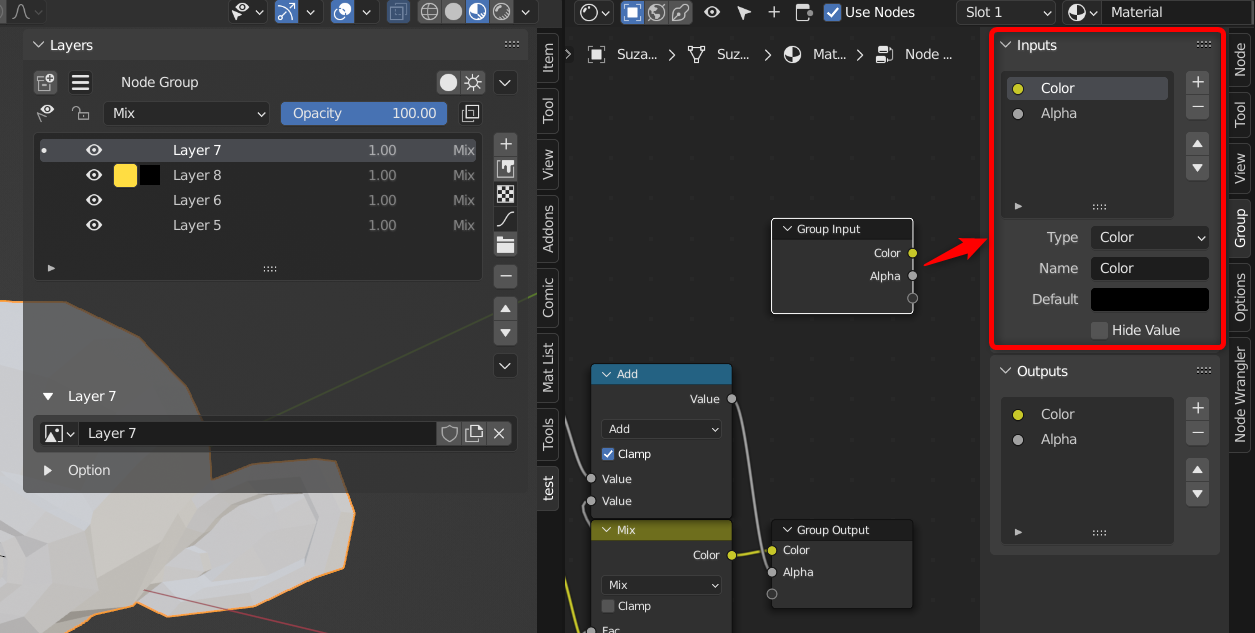The image size is (1255, 633).
Task: Remove input socket with minus button
Action: [1198, 107]
